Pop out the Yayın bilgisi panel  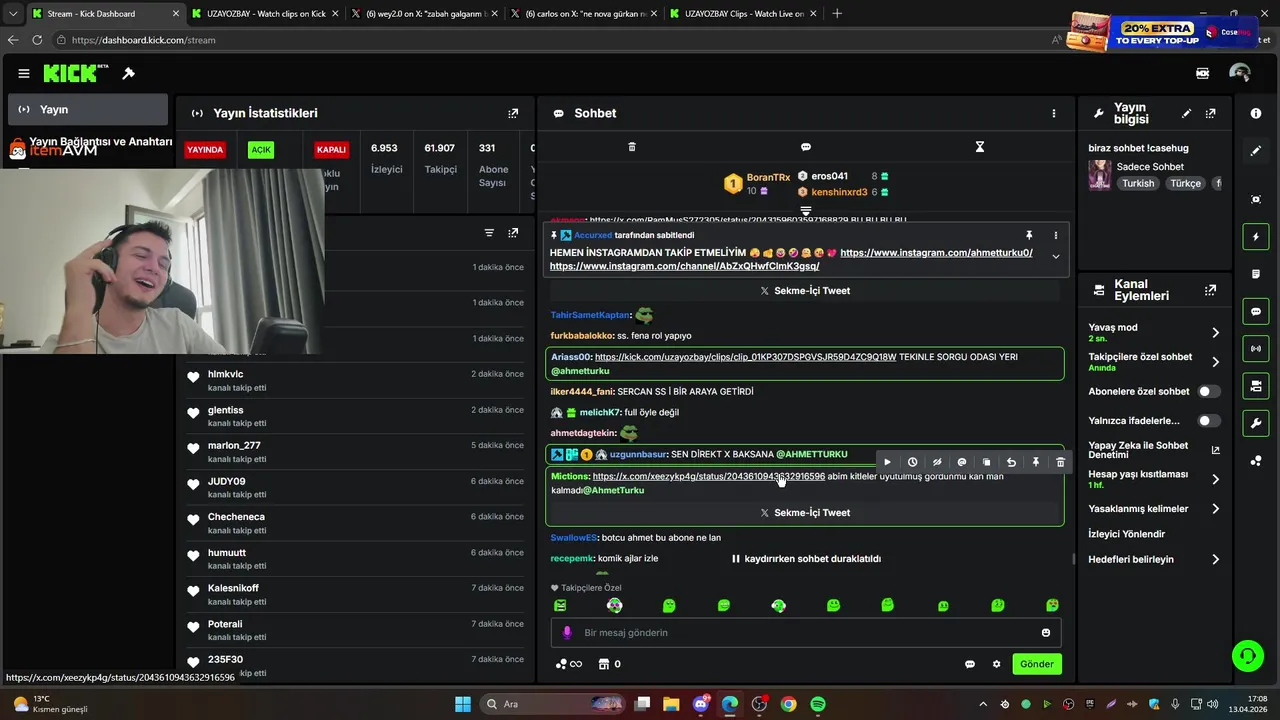(x=1210, y=113)
